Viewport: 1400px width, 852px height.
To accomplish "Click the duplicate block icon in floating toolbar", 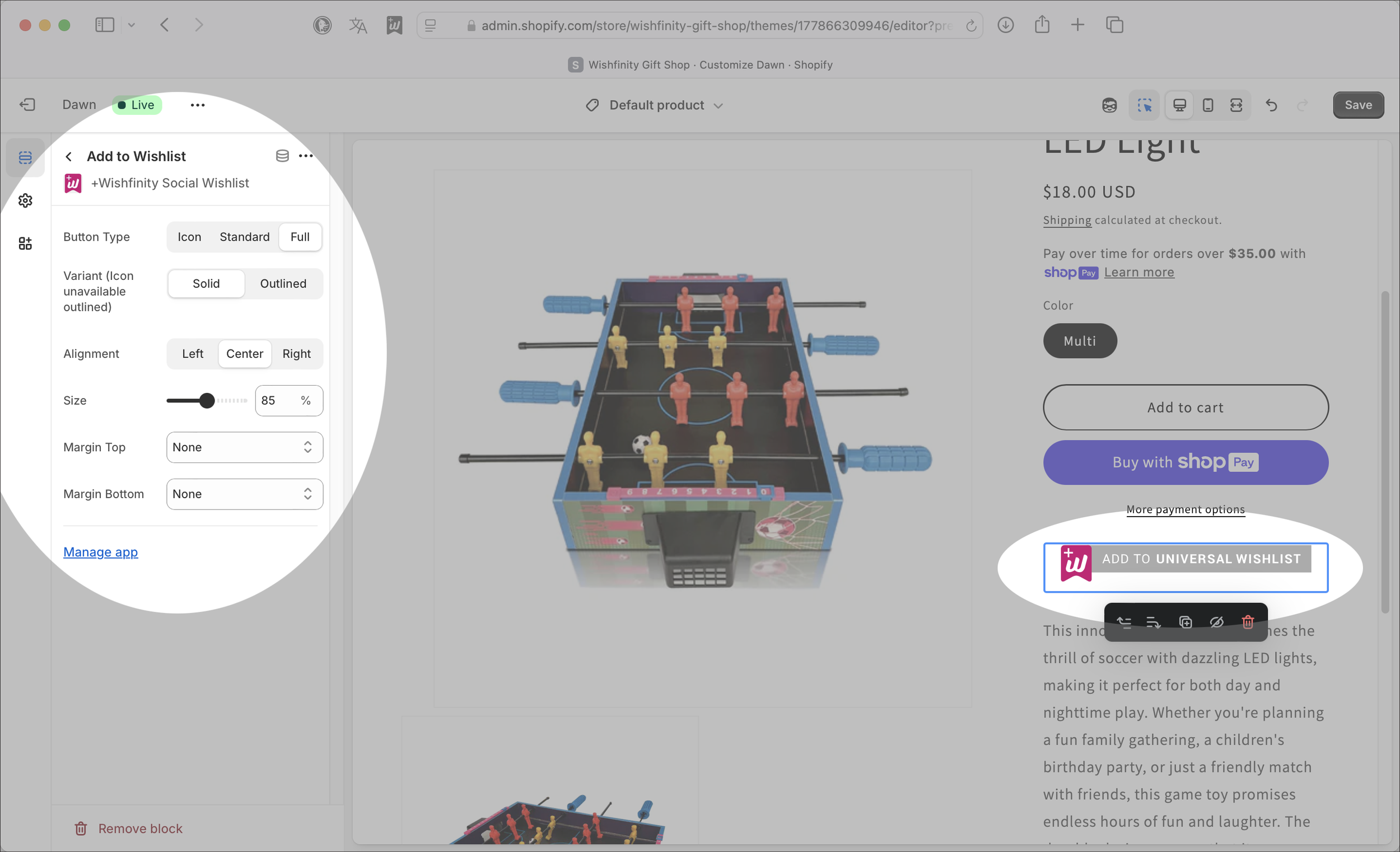I will pyautogui.click(x=1185, y=622).
